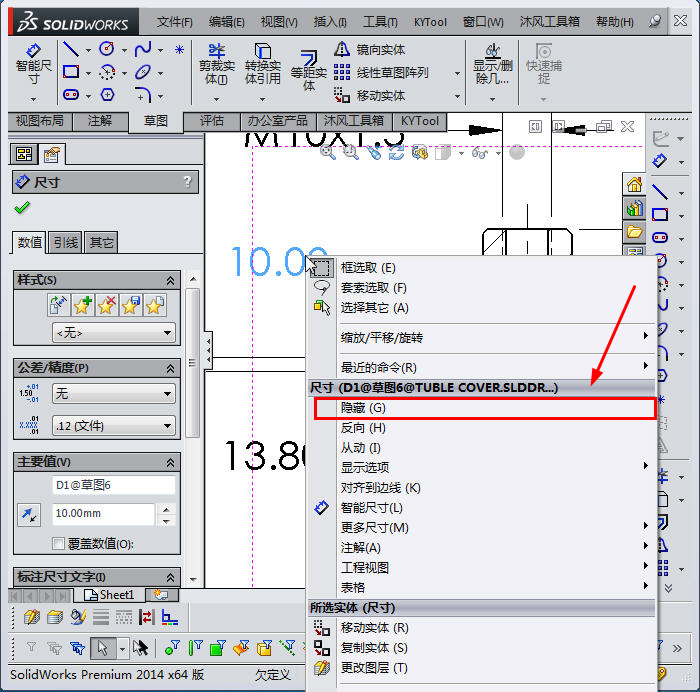Open the unit precision .12 dropdown
The width and height of the screenshot is (700, 692).
point(113,426)
